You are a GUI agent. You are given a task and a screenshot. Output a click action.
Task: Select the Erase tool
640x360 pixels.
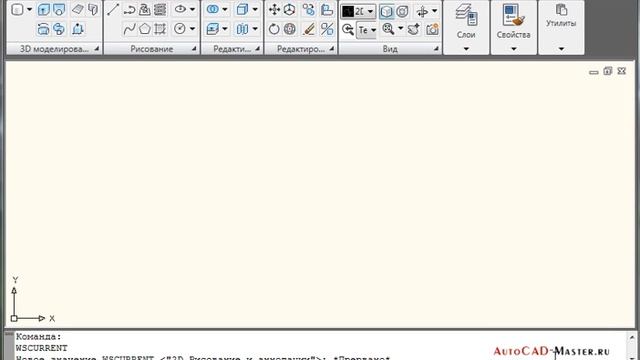click(309, 29)
